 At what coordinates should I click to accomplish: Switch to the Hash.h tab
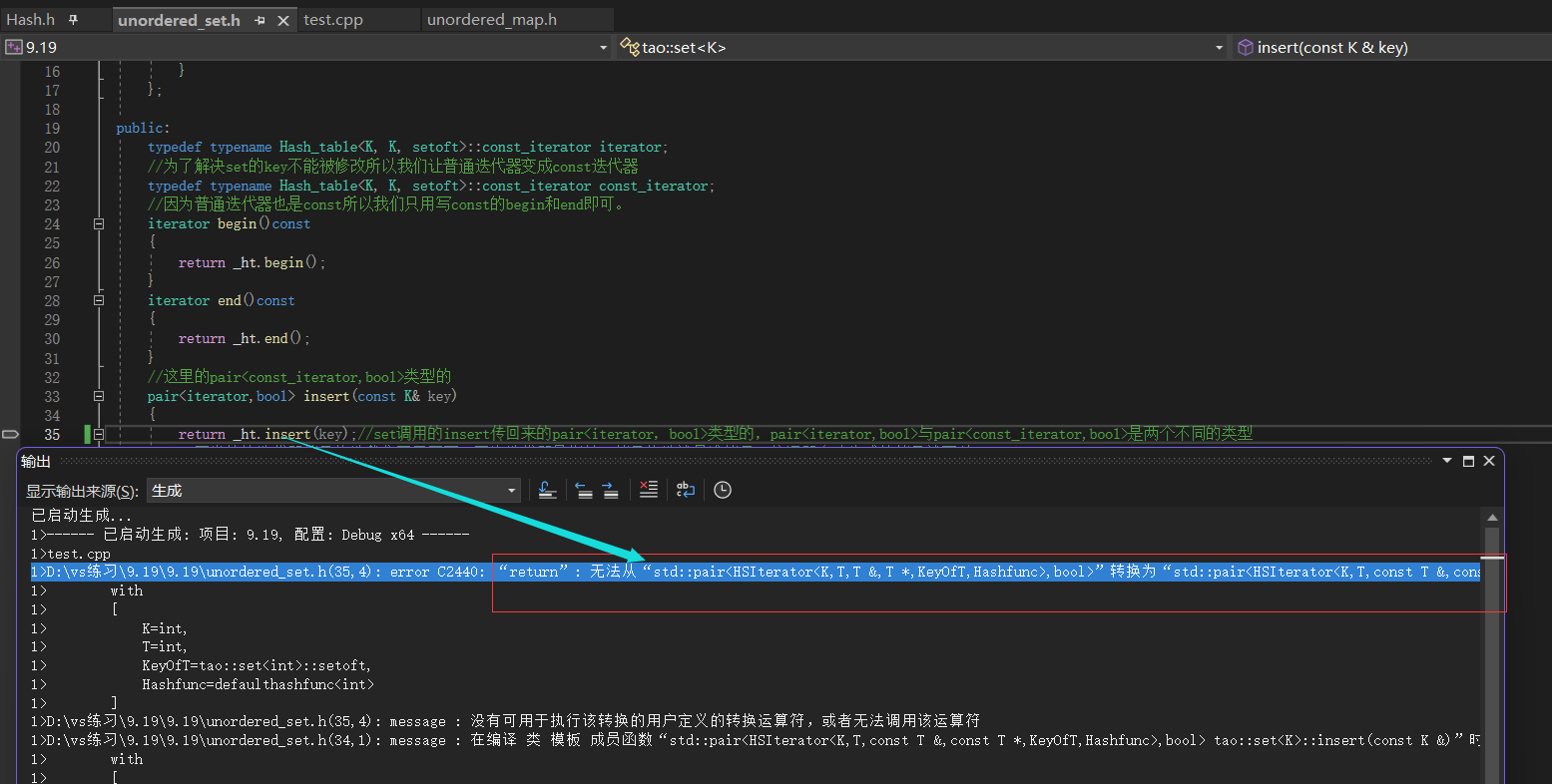pyautogui.click(x=31, y=19)
